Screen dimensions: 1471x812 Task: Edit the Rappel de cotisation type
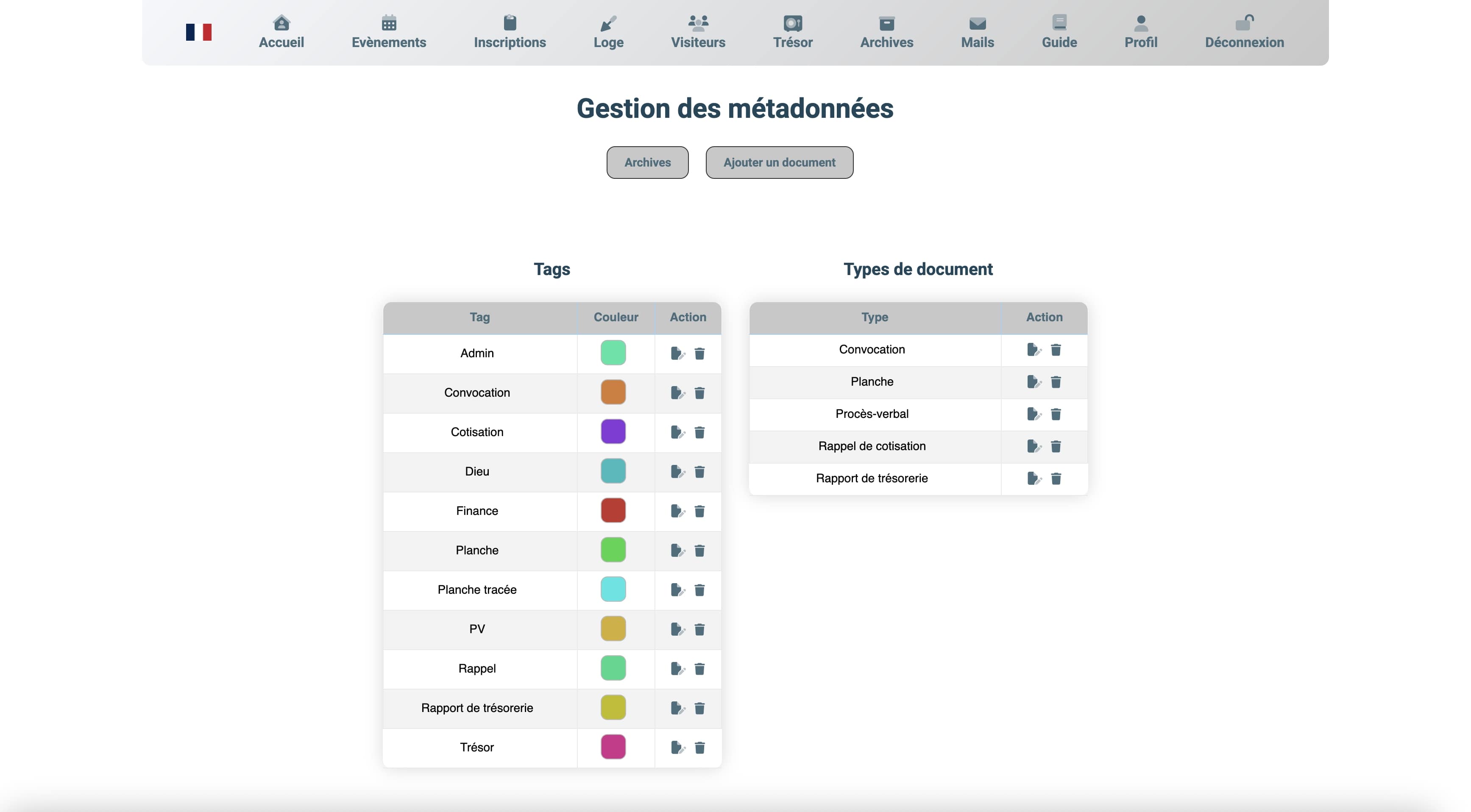[1034, 447]
